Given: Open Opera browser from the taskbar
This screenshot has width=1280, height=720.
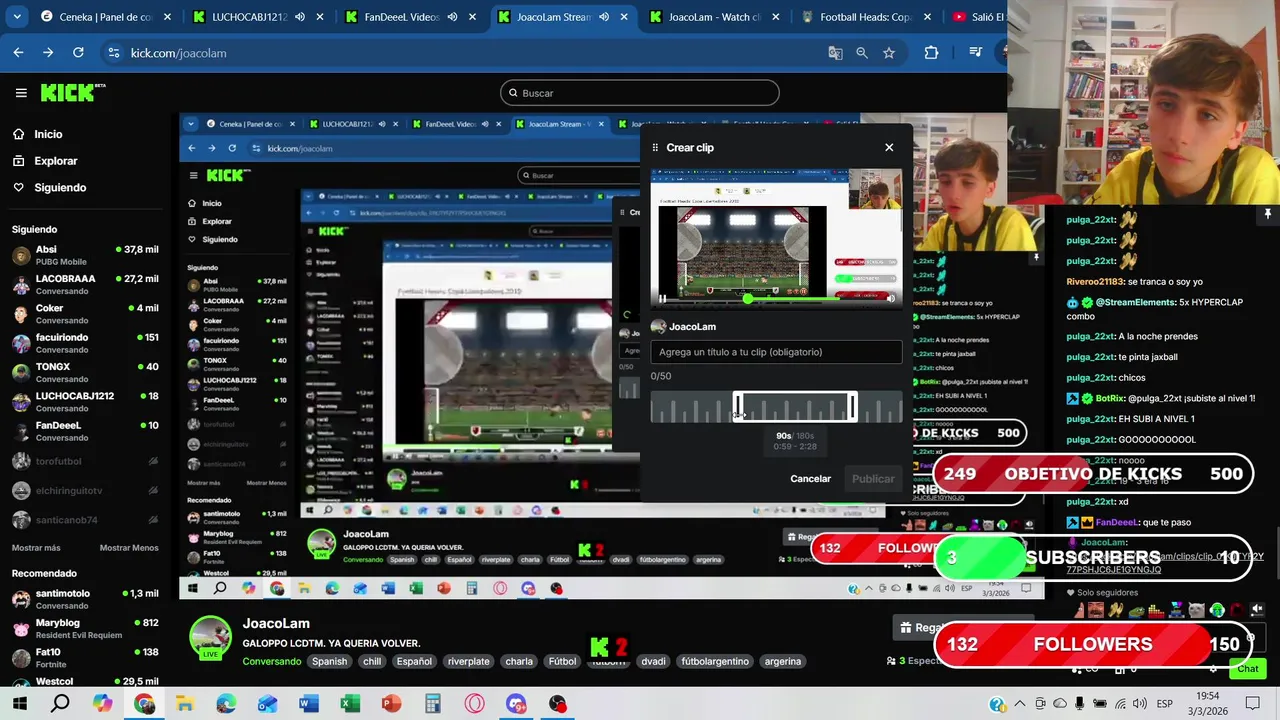Looking at the screenshot, I should click(474, 704).
